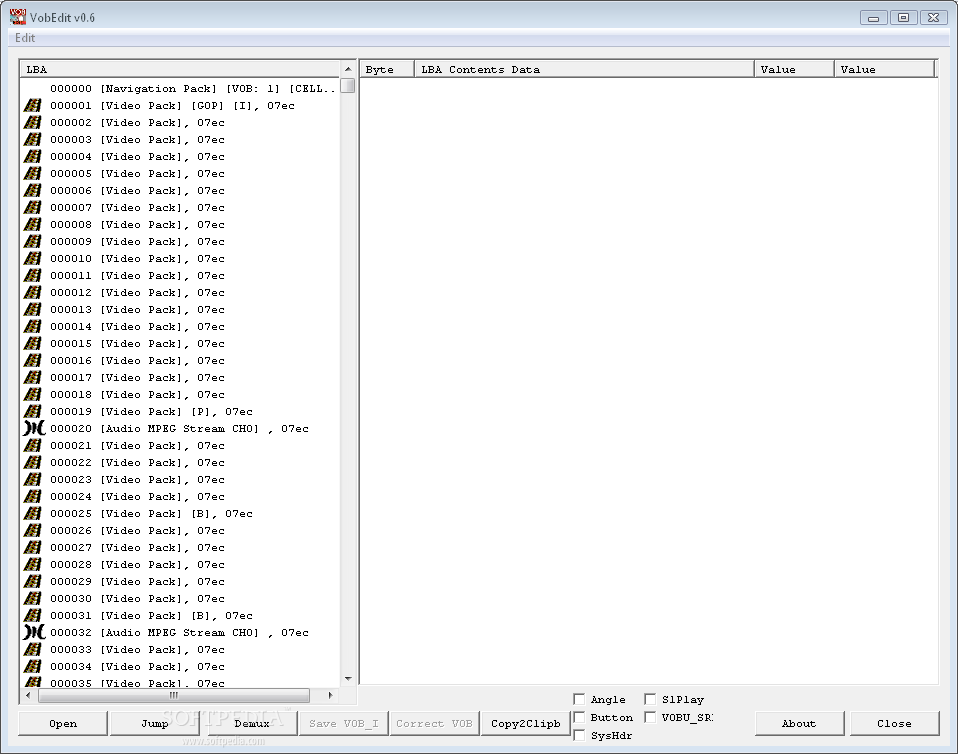Click the VobEdit app icon in title bar
Screen dimensions: 958x754
click(18, 16)
